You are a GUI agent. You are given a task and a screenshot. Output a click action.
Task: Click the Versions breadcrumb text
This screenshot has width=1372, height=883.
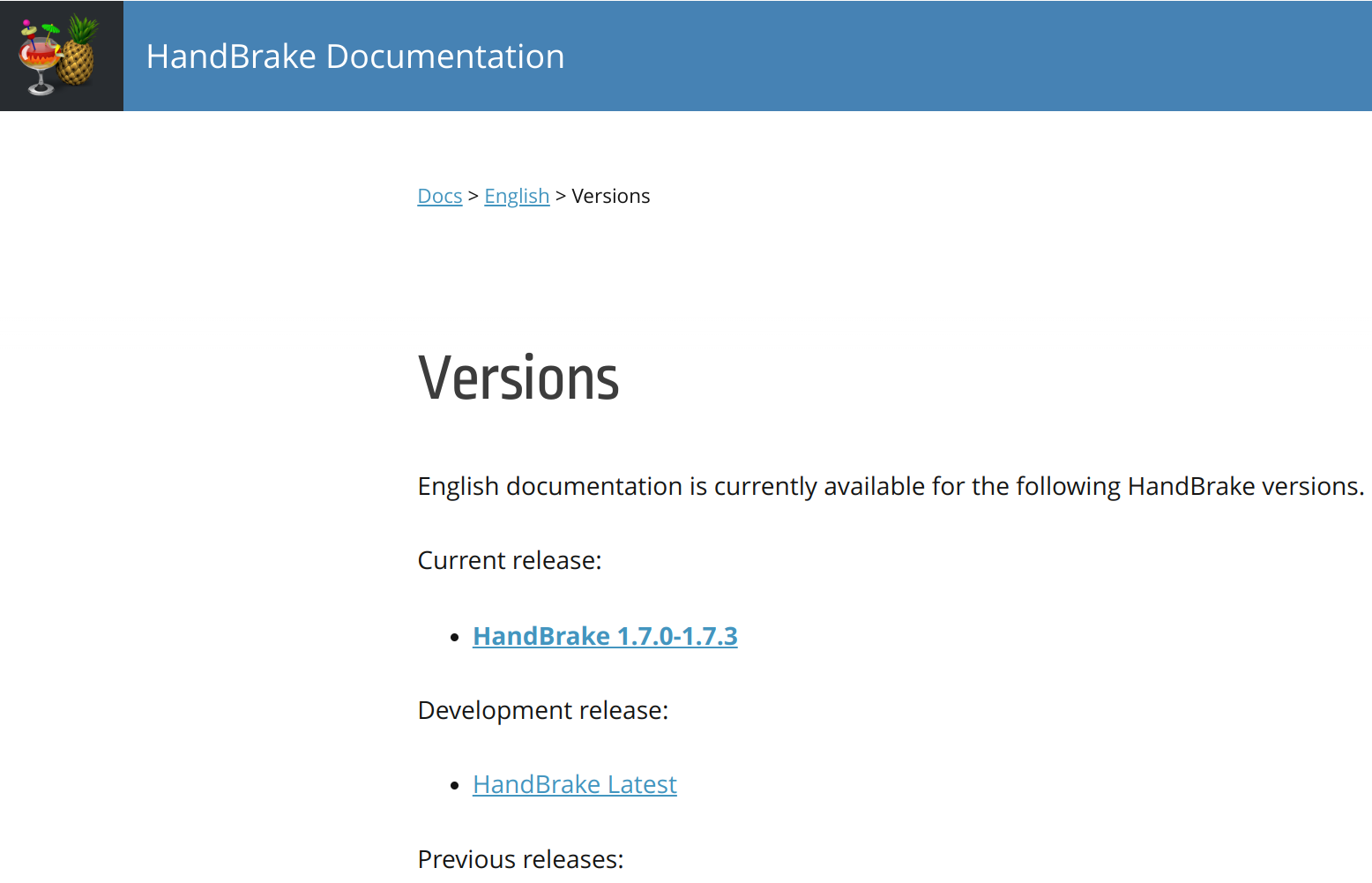611,196
